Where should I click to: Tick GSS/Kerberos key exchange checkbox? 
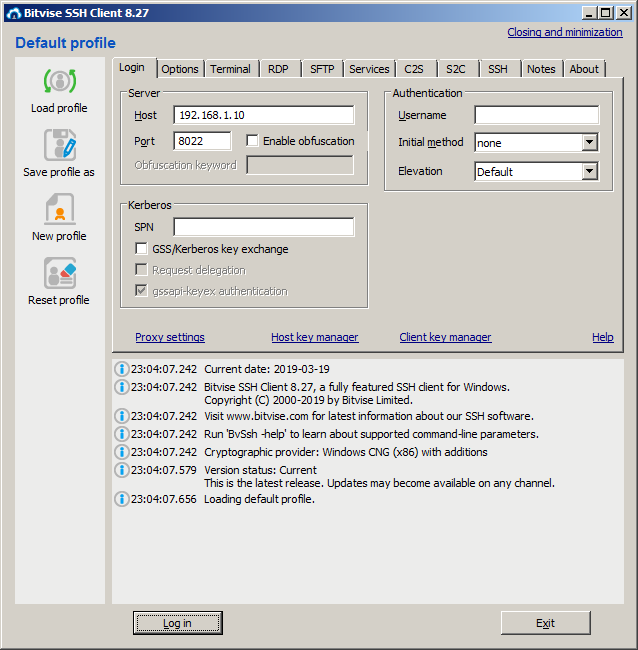point(141,249)
